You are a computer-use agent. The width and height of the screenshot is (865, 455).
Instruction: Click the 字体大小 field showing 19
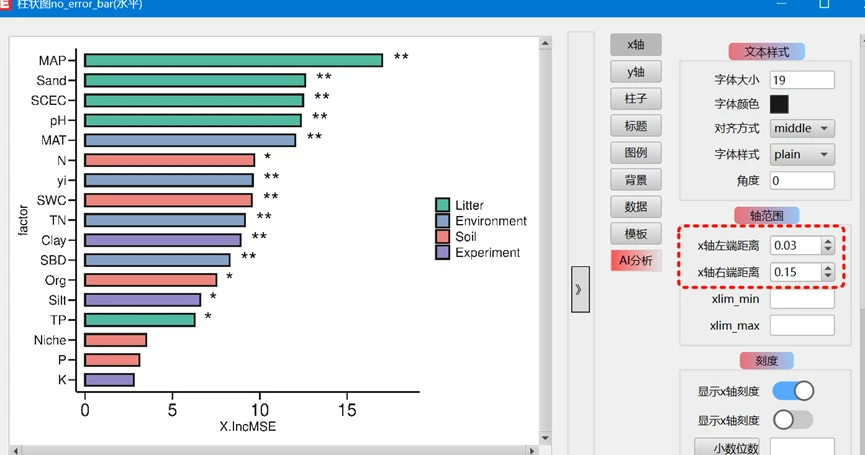pos(801,80)
